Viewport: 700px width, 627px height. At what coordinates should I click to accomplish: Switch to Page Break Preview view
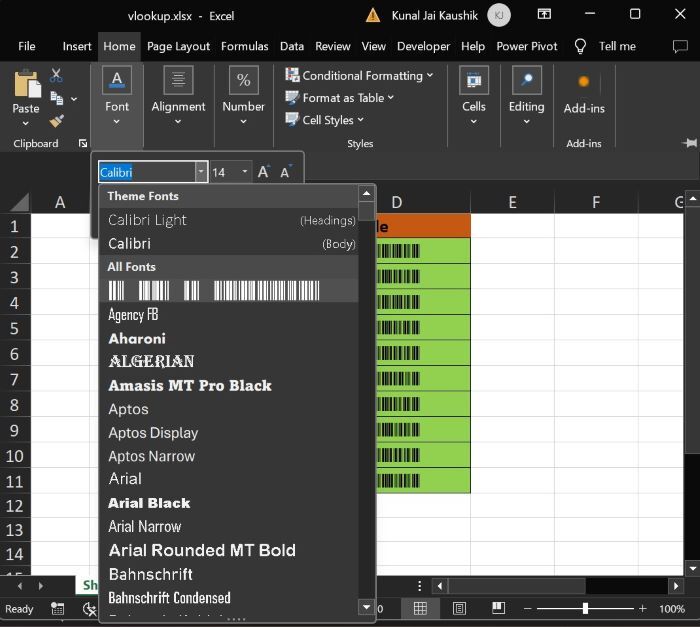click(x=497, y=608)
